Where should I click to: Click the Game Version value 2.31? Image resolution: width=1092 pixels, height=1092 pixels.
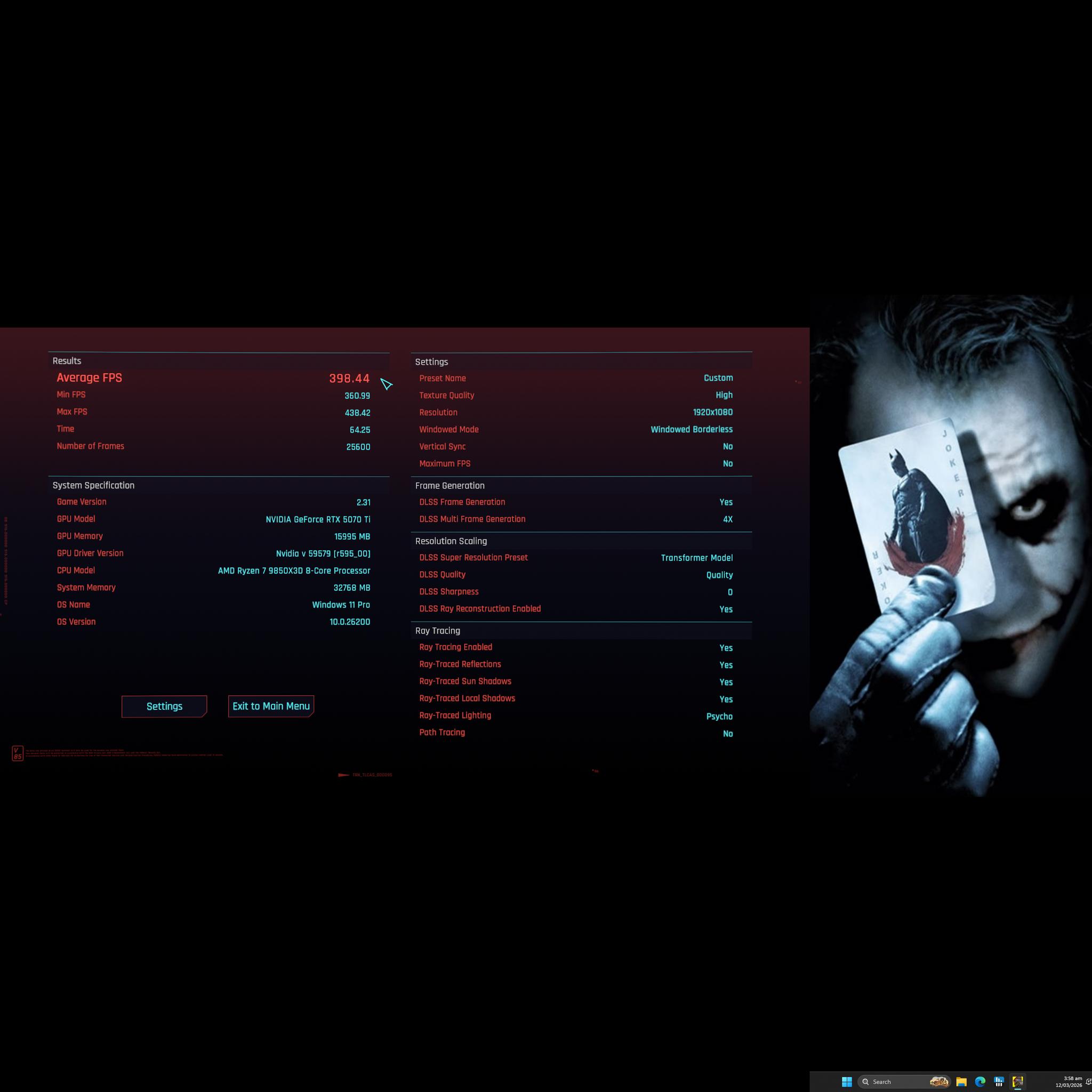click(x=364, y=502)
